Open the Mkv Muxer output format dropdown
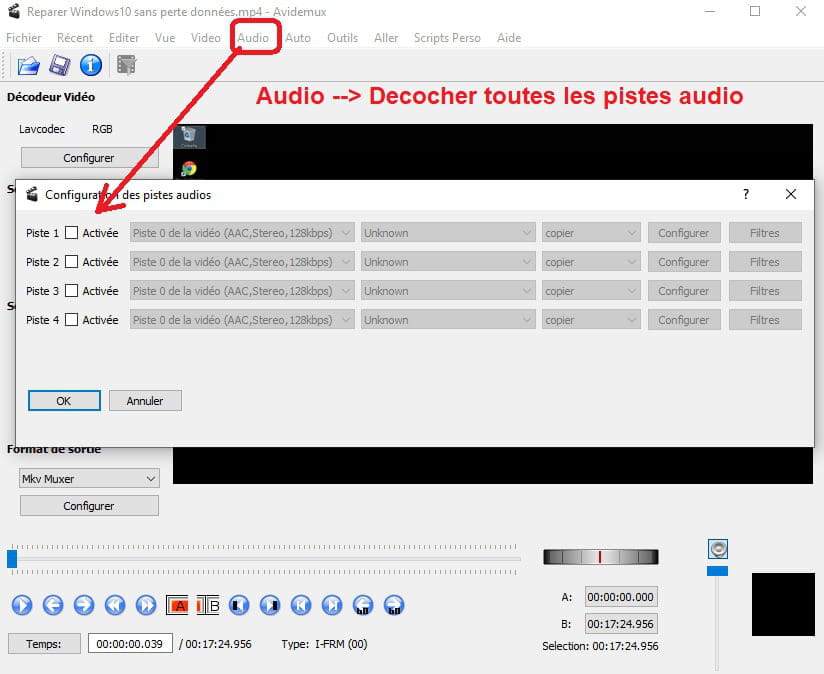The image size is (824, 674). click(x=89, y=479)
